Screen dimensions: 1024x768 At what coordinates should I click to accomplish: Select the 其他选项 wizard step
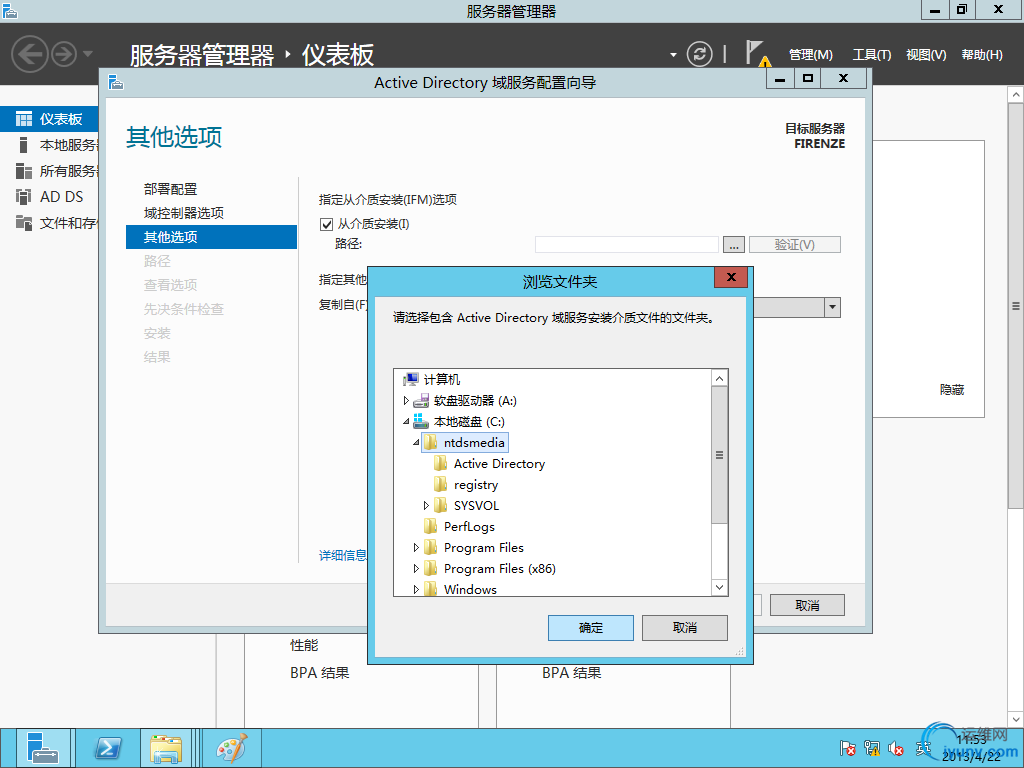tap(211, 237)
